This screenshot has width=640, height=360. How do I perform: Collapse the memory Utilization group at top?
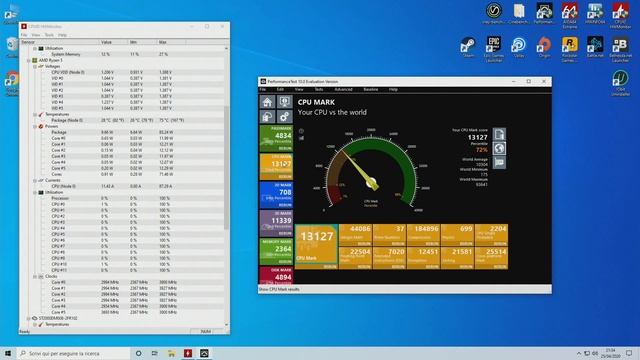[x=35, y=49]
